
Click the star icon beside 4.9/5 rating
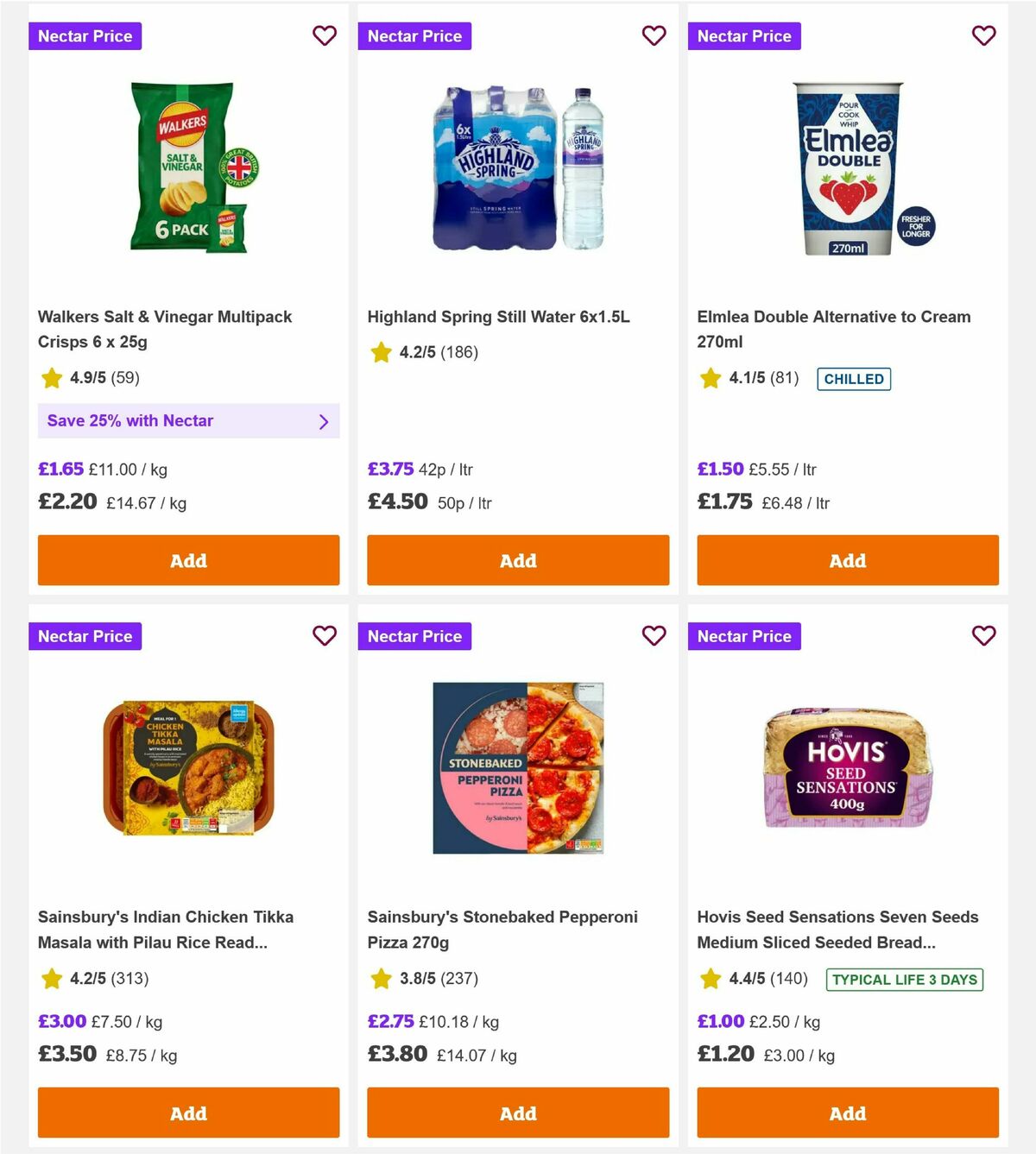coord(50,378)
